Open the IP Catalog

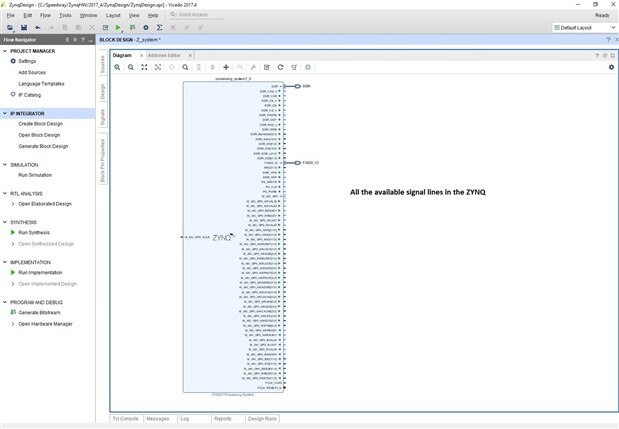tap(30, 95)
